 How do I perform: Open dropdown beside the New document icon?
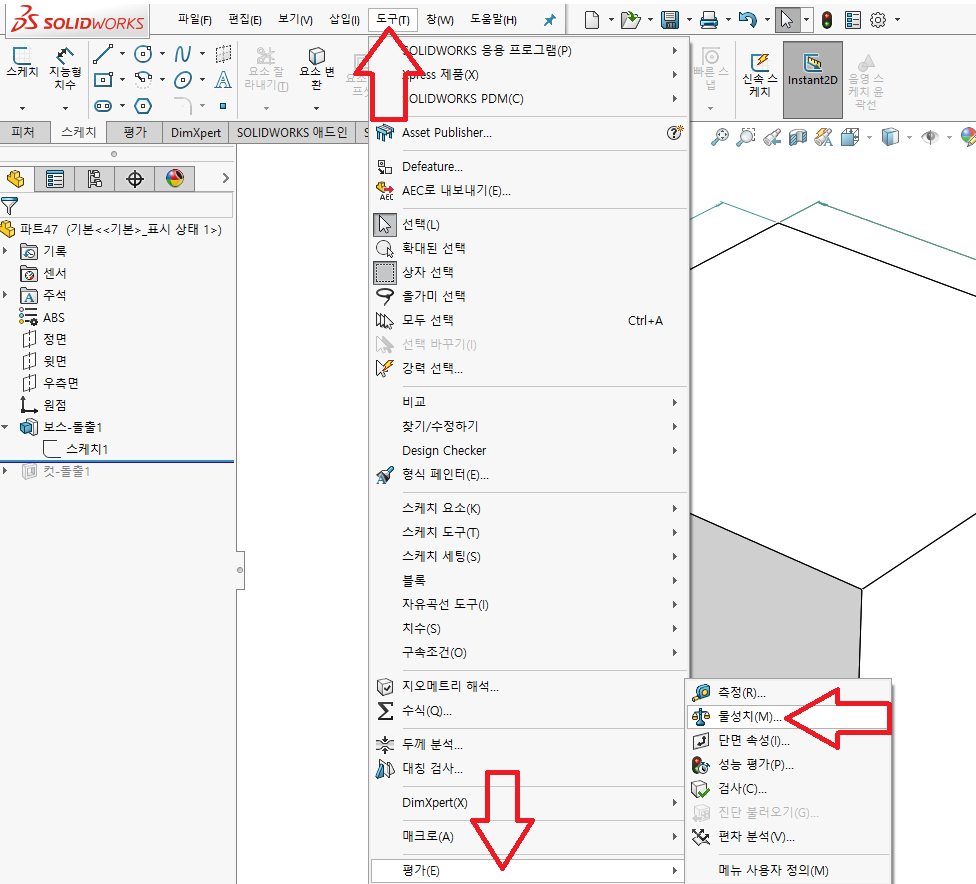(x=611, y=20)
